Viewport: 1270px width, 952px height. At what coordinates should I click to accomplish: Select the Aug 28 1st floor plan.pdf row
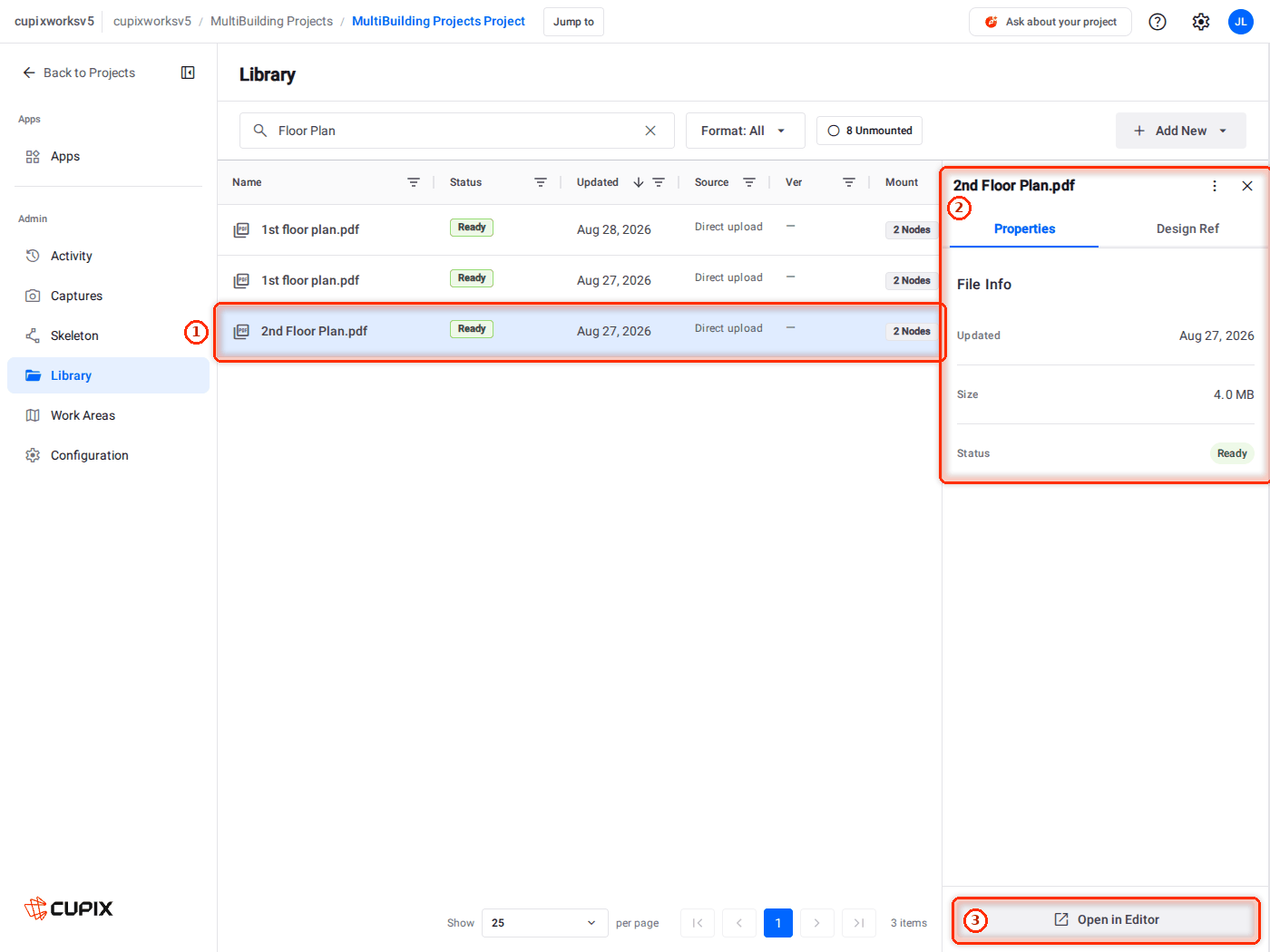click(579, 229)
